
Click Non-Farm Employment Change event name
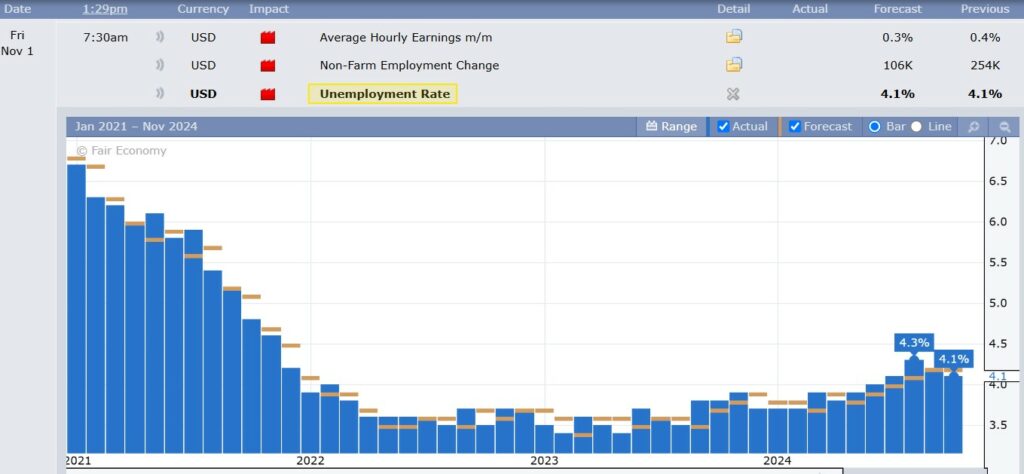pos(409,65)
